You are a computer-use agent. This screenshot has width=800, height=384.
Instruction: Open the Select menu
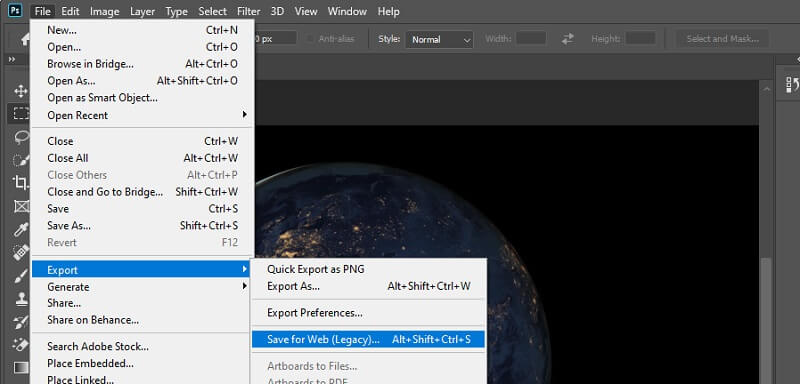213,11
